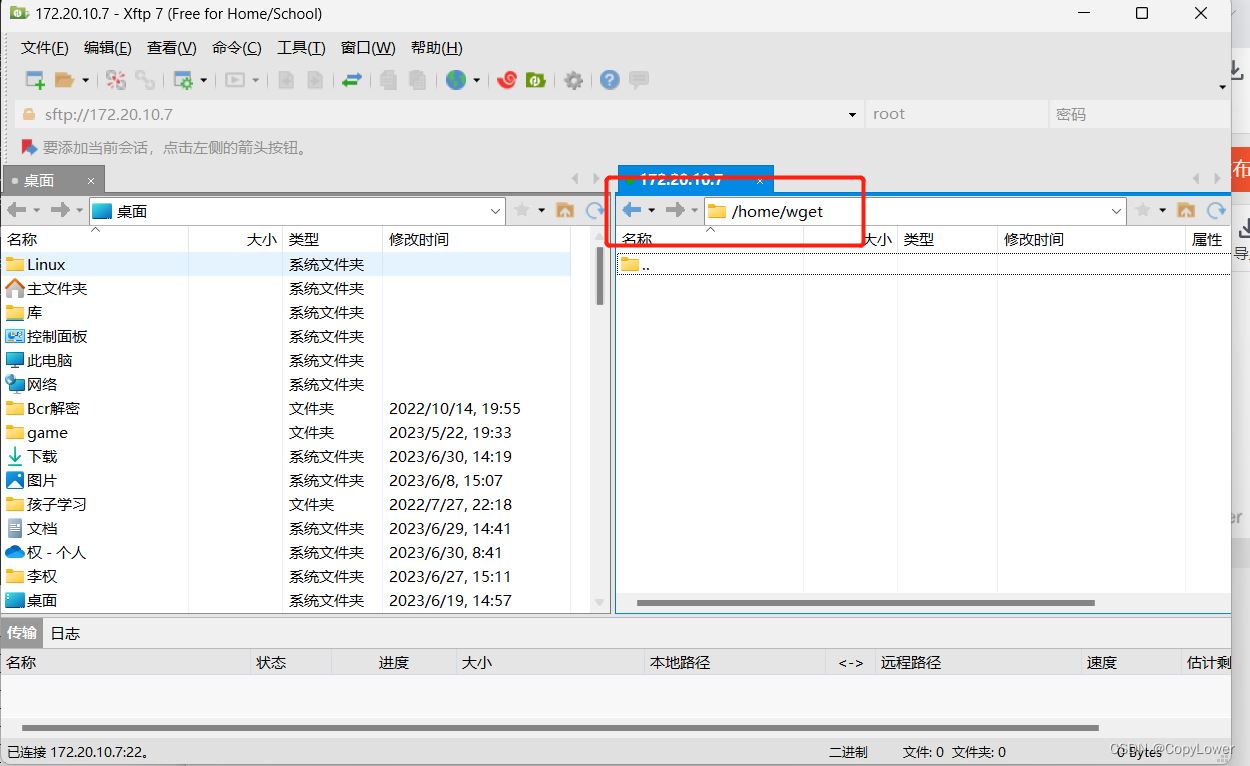Click the 密码 password input field

tap(1135, 115)
